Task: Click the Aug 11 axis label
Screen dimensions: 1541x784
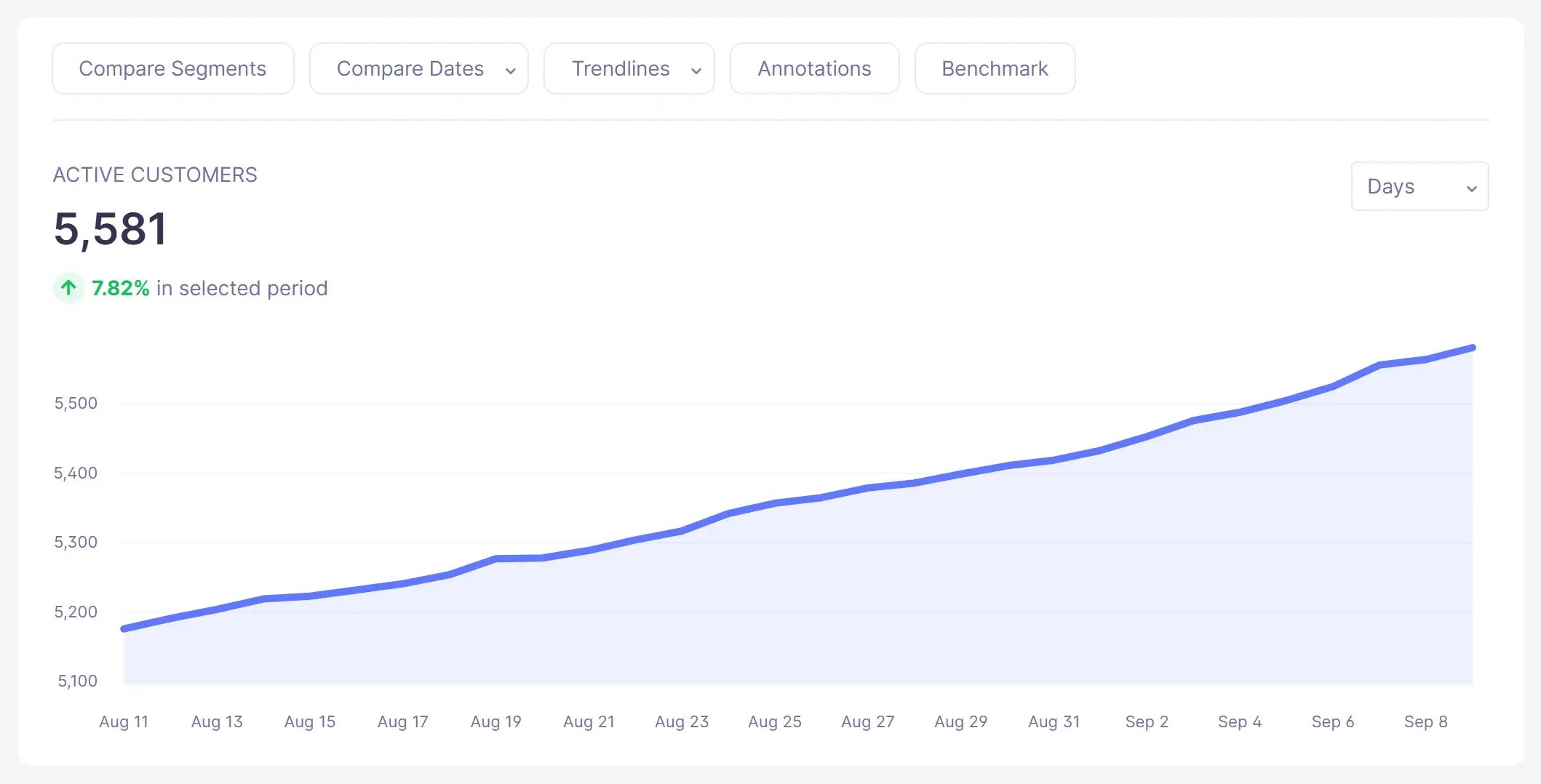Action: (x=124, y=721)
